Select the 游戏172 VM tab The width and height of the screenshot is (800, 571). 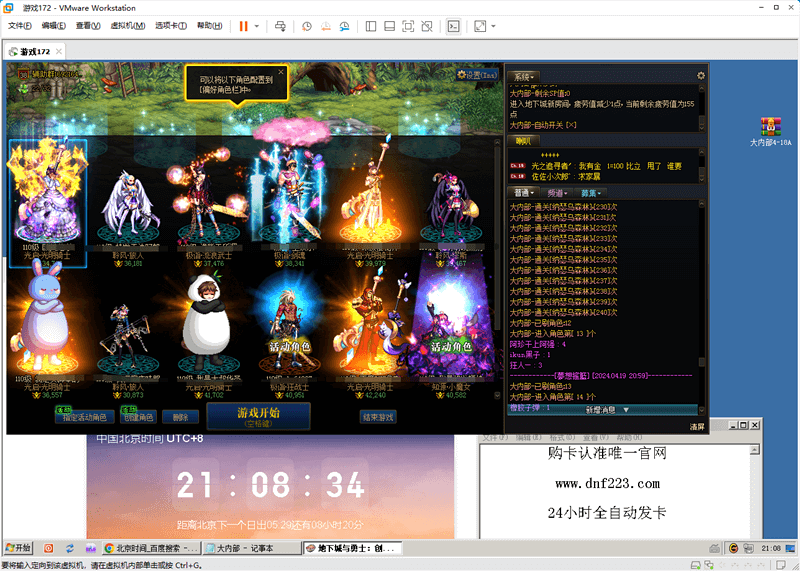[35, 52]
